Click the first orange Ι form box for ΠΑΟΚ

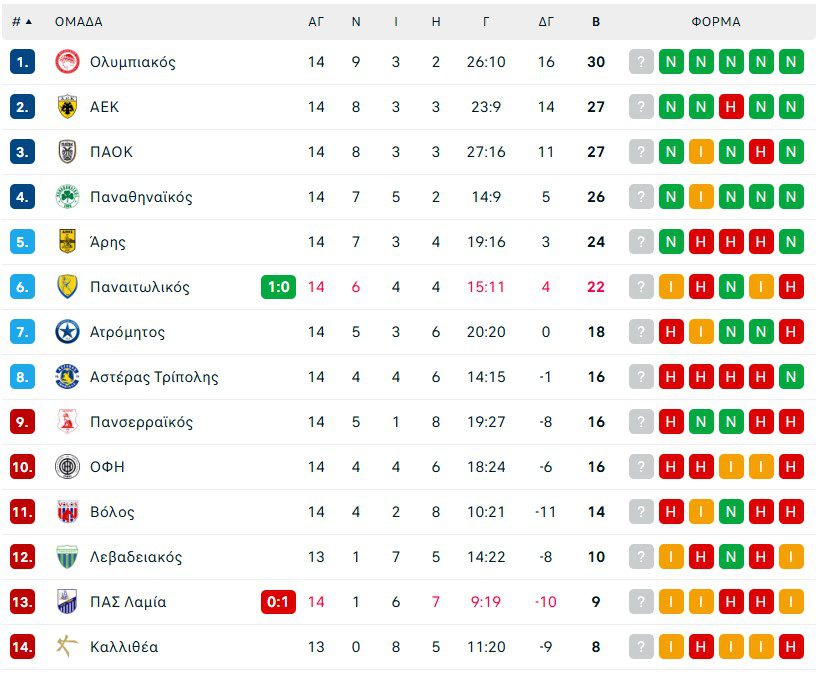click(x=701, y=152)
